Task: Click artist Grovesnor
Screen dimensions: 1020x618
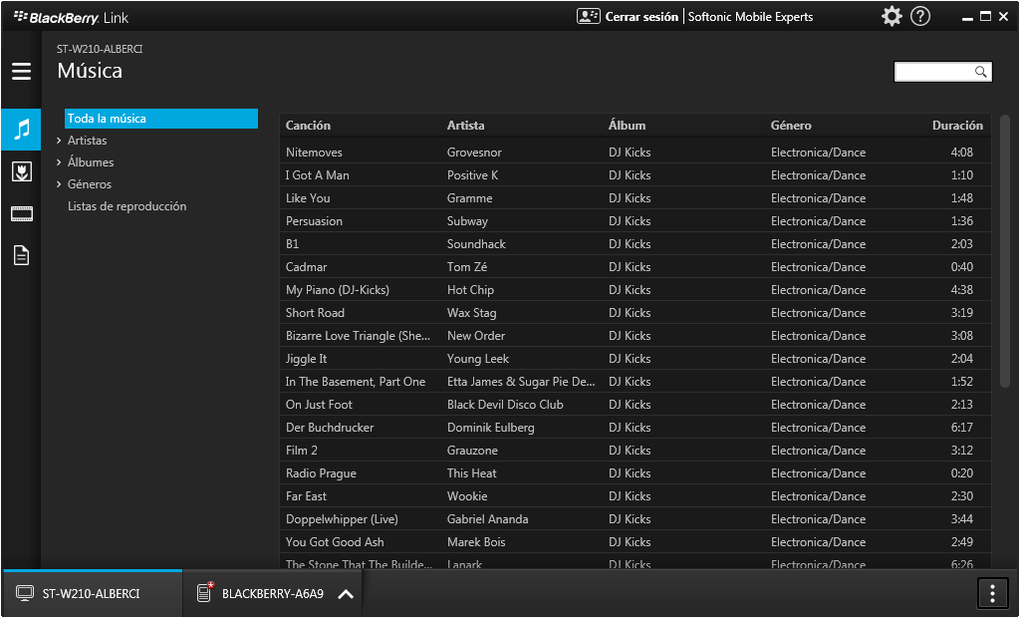Action: 474,152
